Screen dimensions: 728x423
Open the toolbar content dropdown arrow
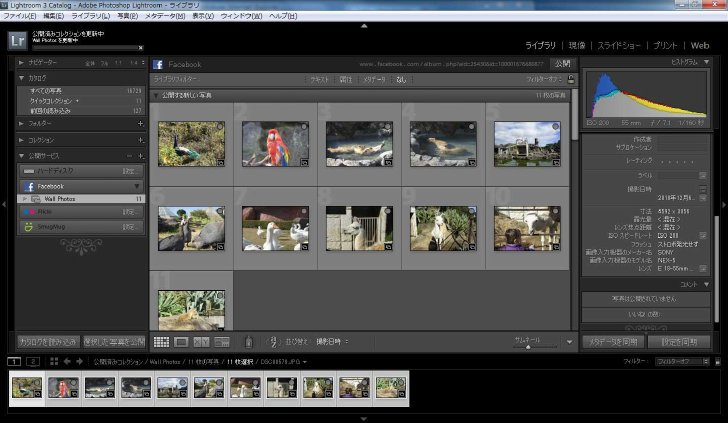click(570, 342)
